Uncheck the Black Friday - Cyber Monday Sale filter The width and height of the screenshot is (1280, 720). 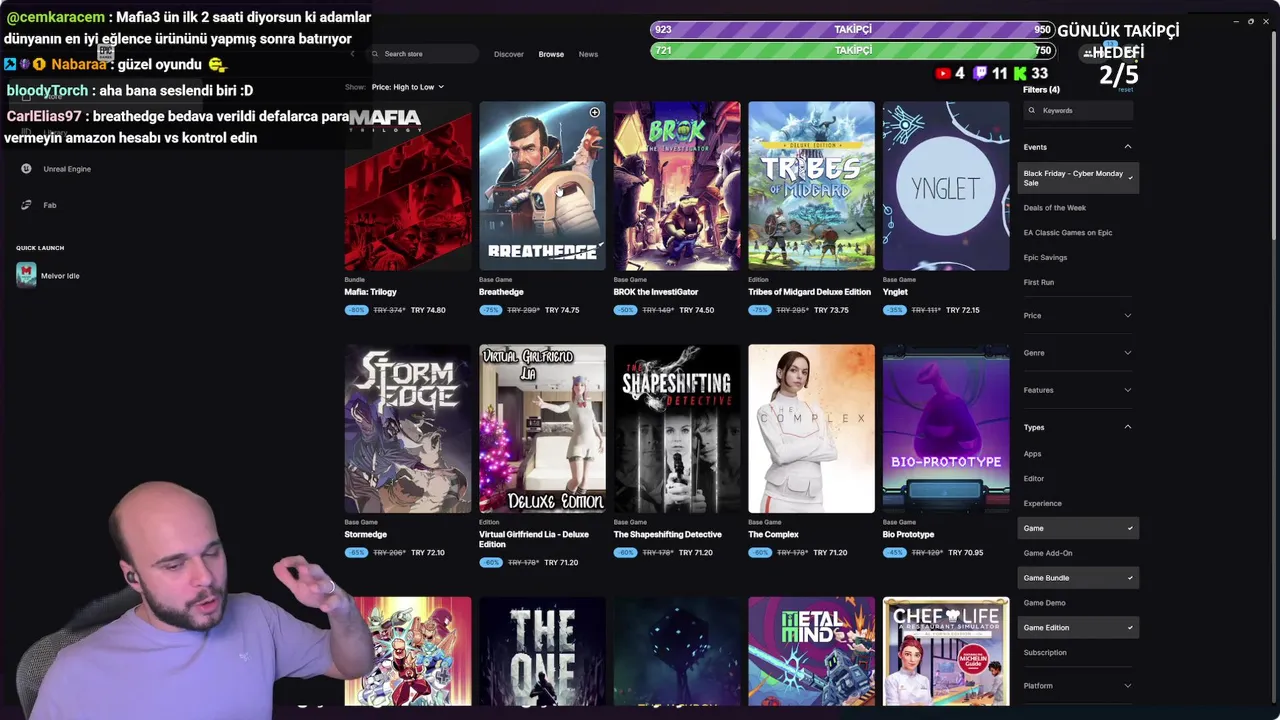click(x=1078, y=178)
